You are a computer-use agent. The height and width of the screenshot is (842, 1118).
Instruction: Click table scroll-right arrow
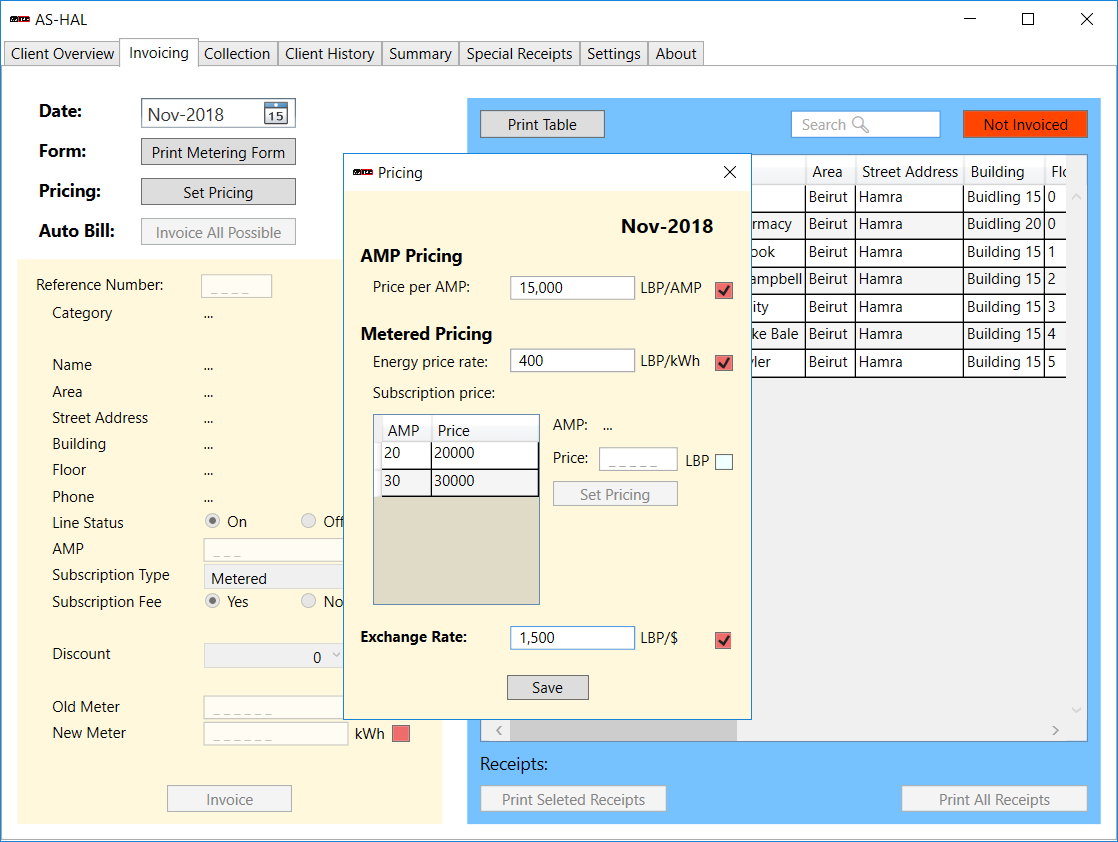pos(1055,730)
